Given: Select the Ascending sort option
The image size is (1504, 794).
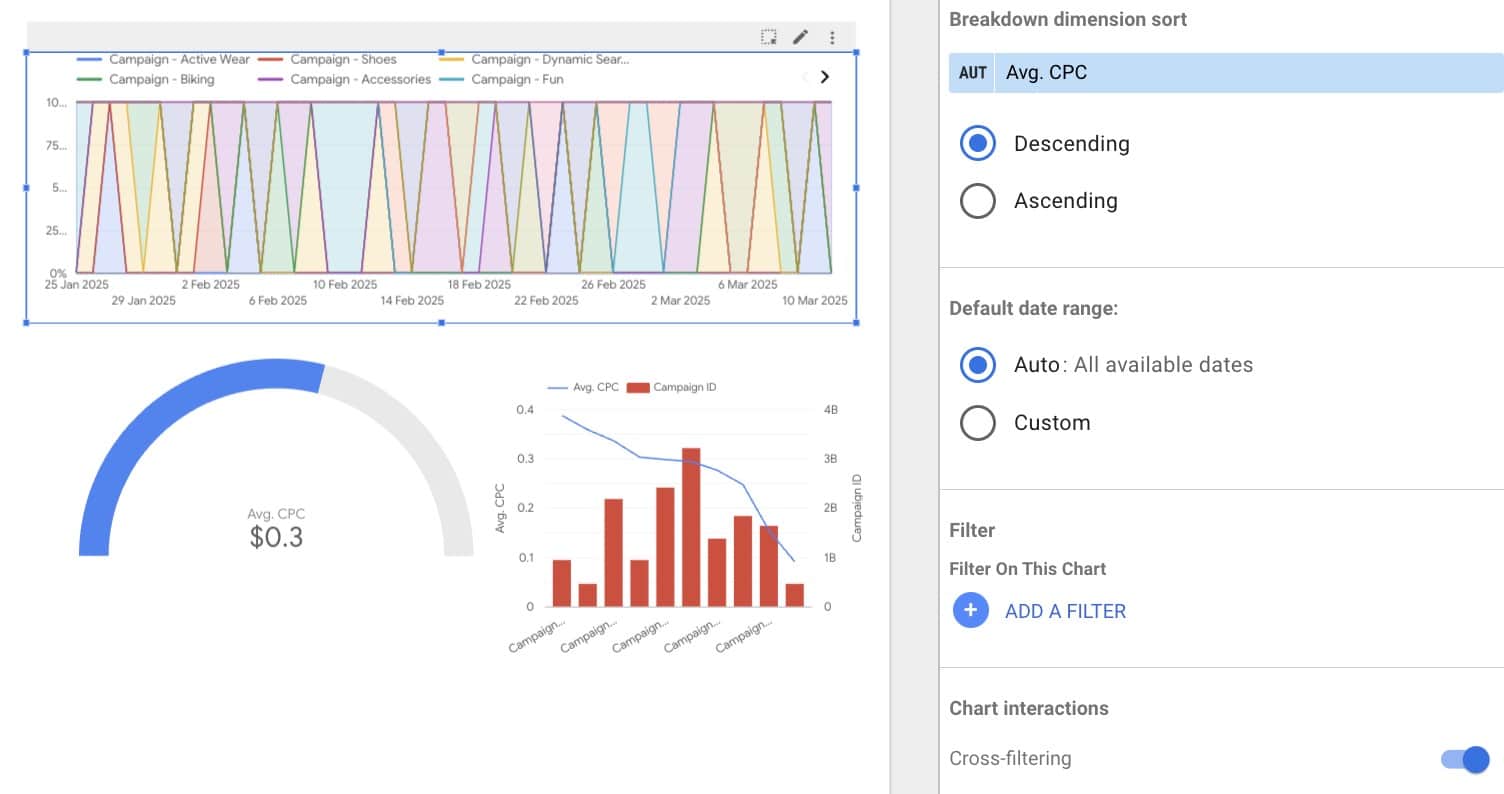Looking at the screenshot, I should (977, 201).
